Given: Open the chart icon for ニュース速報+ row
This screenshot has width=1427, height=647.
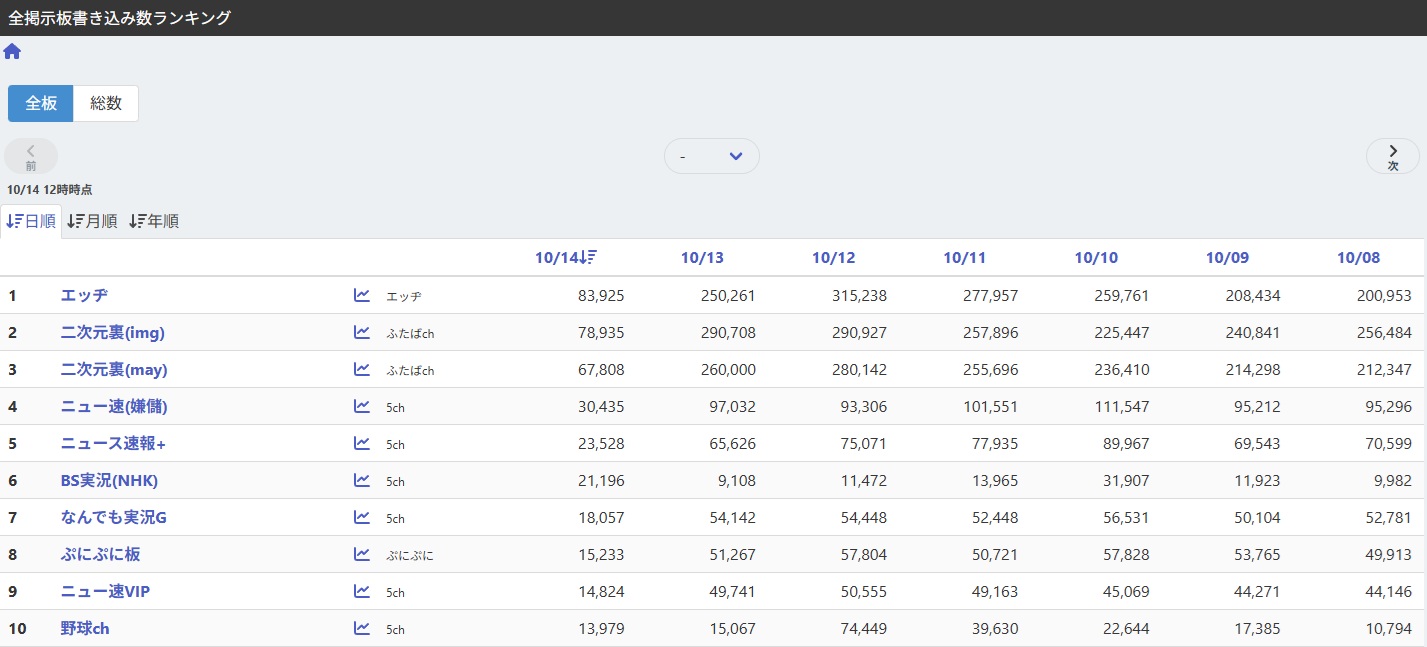Looking at the screenshot, I should tap(362, 443).
